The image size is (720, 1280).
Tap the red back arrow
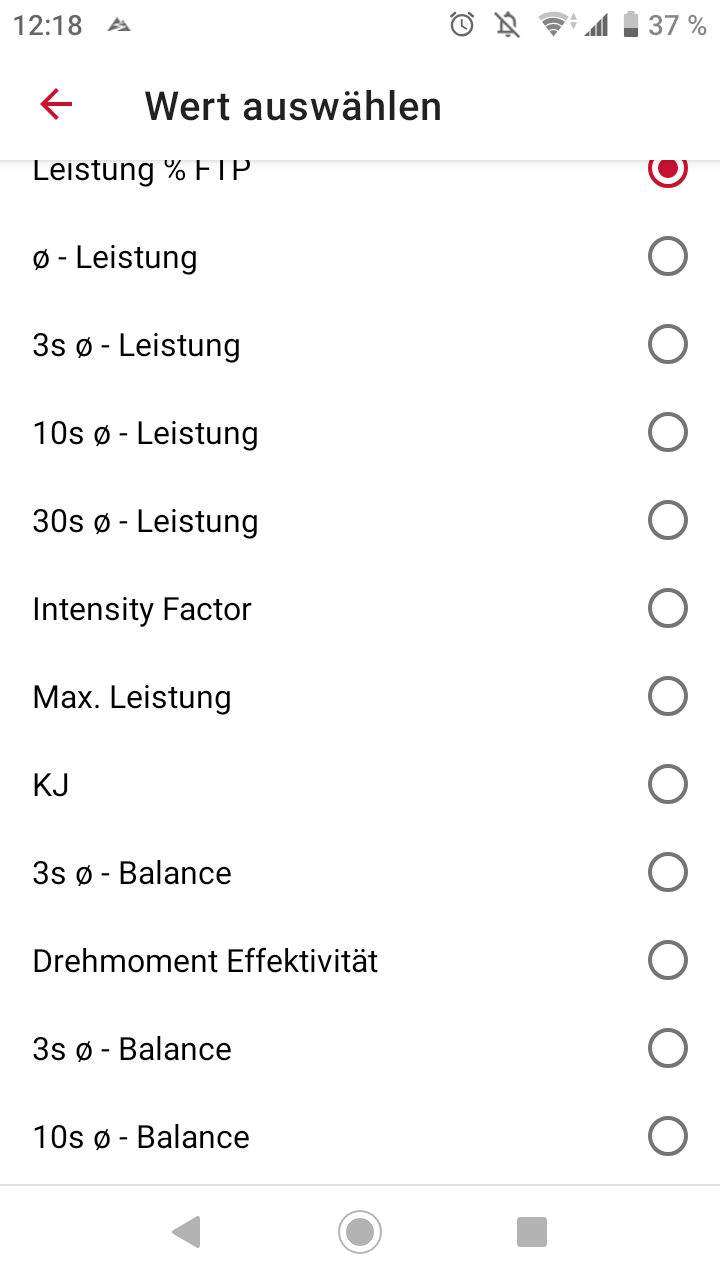[56, 105]
